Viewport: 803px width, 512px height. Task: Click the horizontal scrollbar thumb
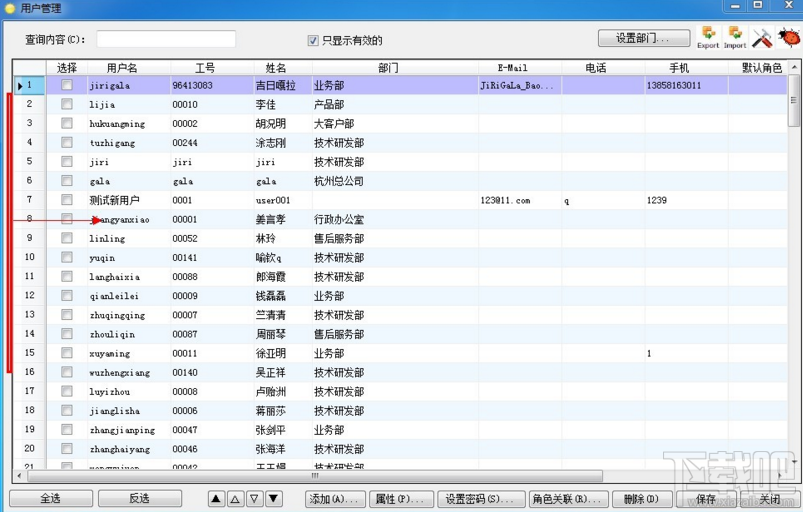coord(315,476)
